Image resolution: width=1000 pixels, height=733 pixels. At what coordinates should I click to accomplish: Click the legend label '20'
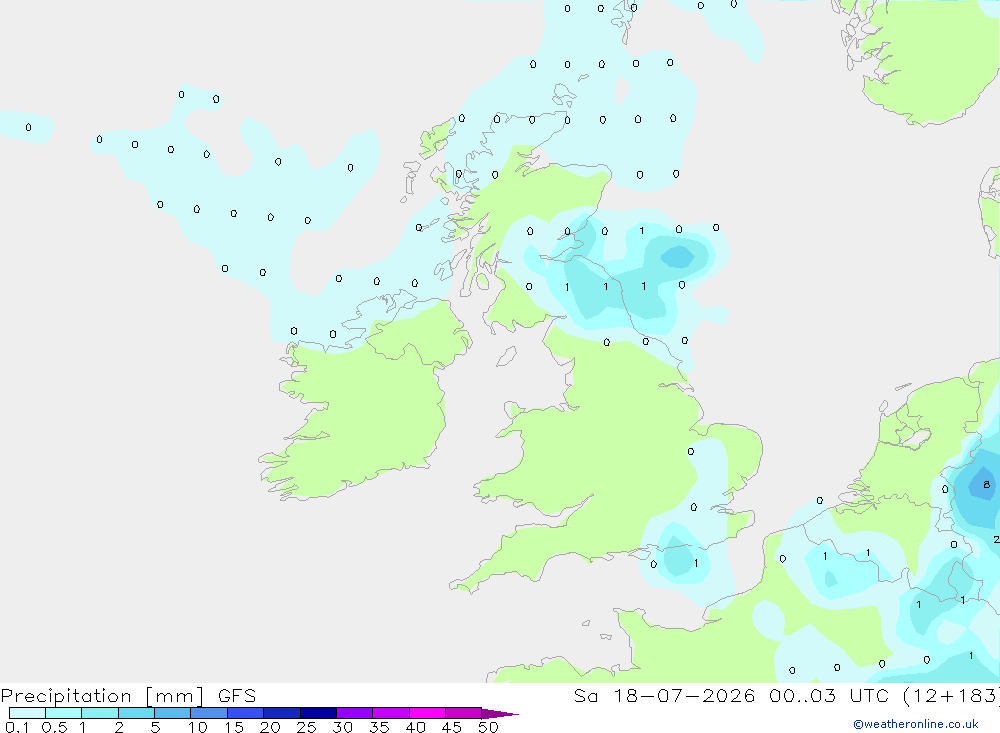pyautogui.click(x=270, y=727)
